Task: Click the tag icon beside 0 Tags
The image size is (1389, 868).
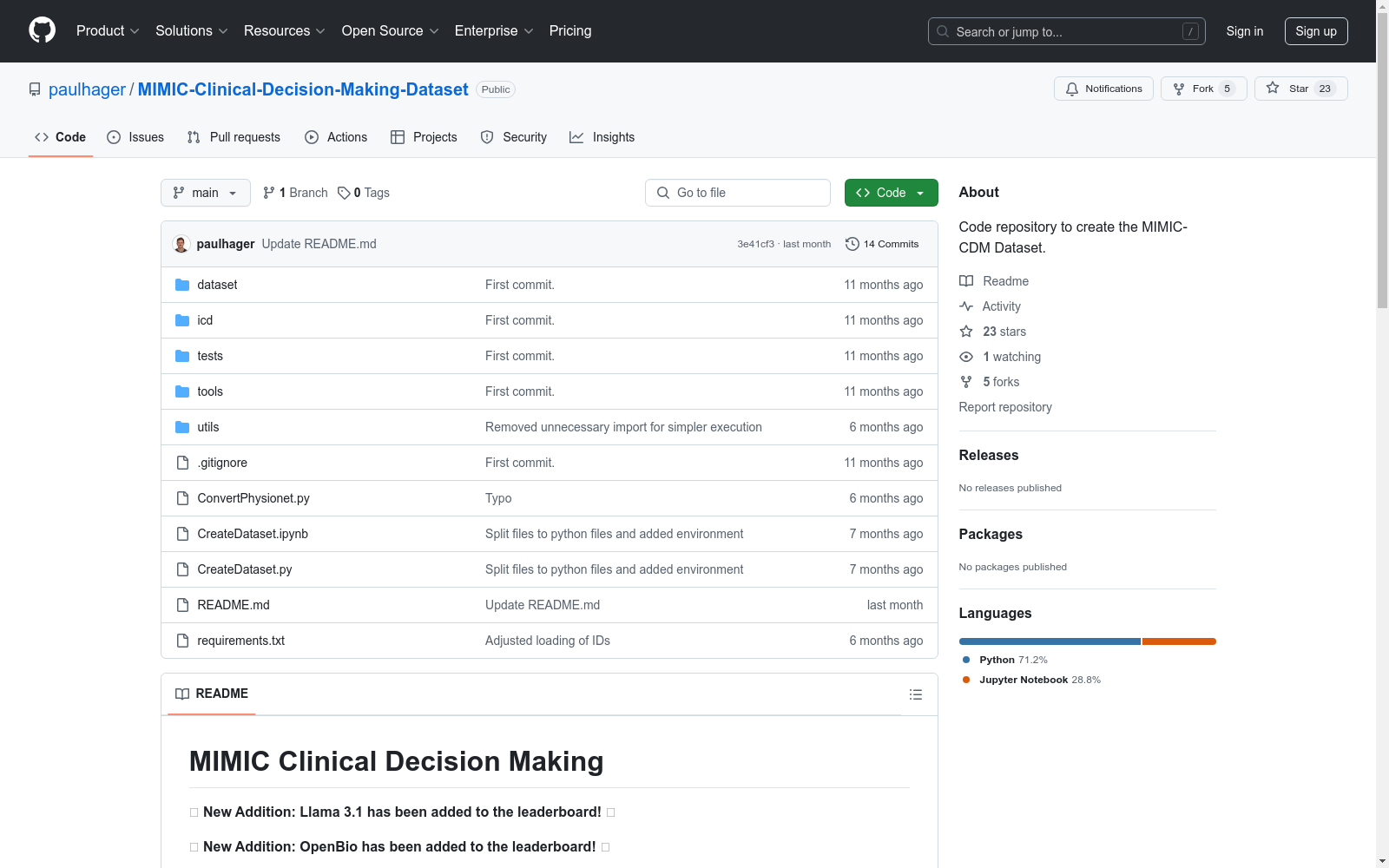Action: pyautogui.click(x=344, y=193)
